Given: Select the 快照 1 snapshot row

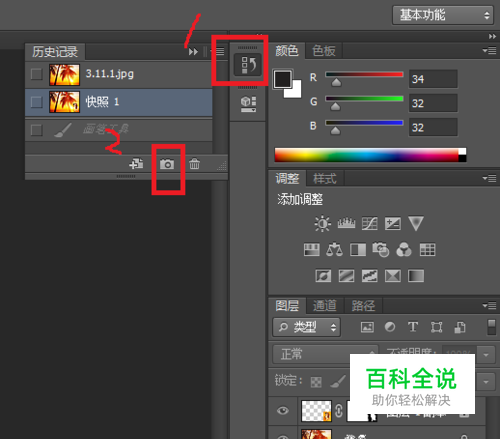Looking at the screenshot, I should point(119,102).
